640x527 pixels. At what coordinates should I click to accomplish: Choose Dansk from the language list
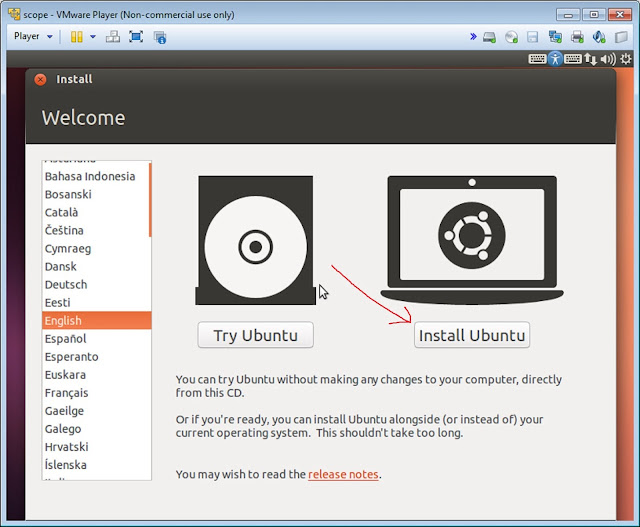pos(96,267)
